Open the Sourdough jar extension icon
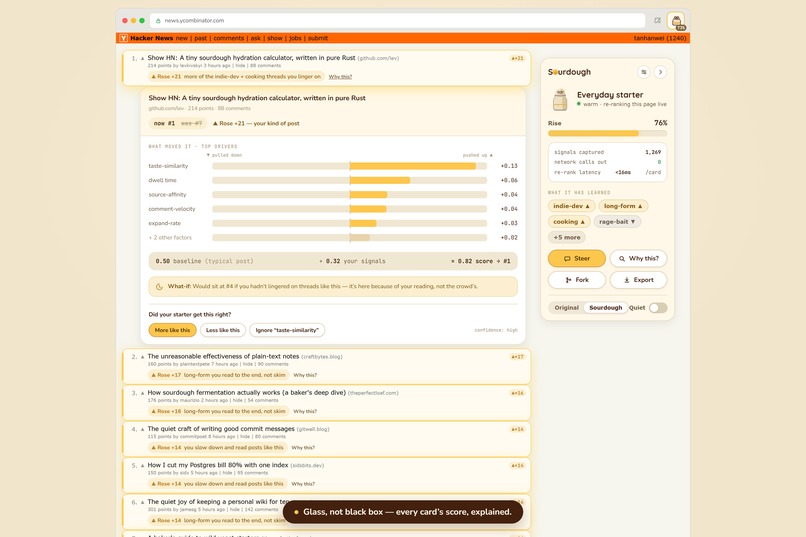 [x=676, y=21]
